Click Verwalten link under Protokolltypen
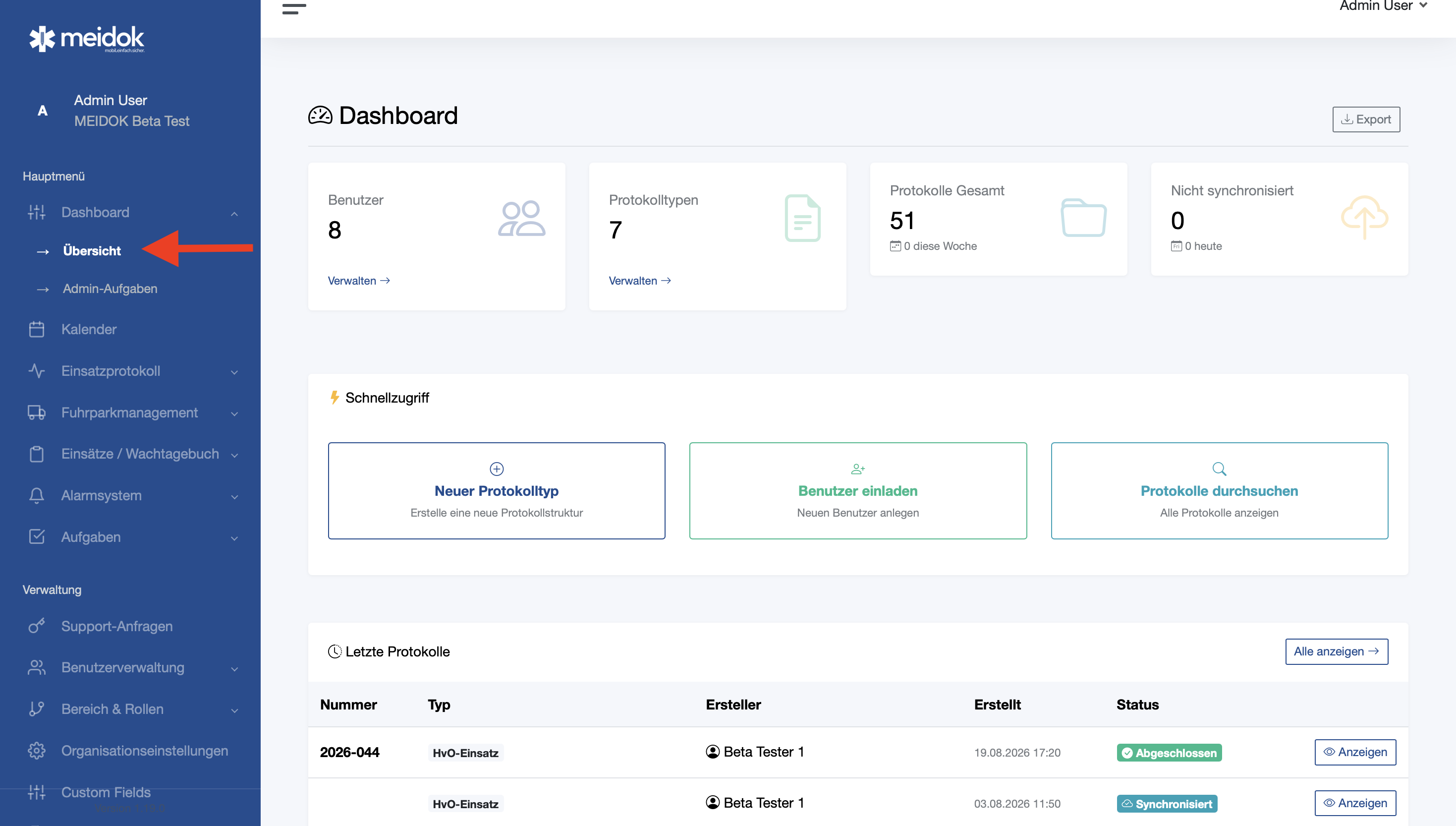 tap(640, 281)
